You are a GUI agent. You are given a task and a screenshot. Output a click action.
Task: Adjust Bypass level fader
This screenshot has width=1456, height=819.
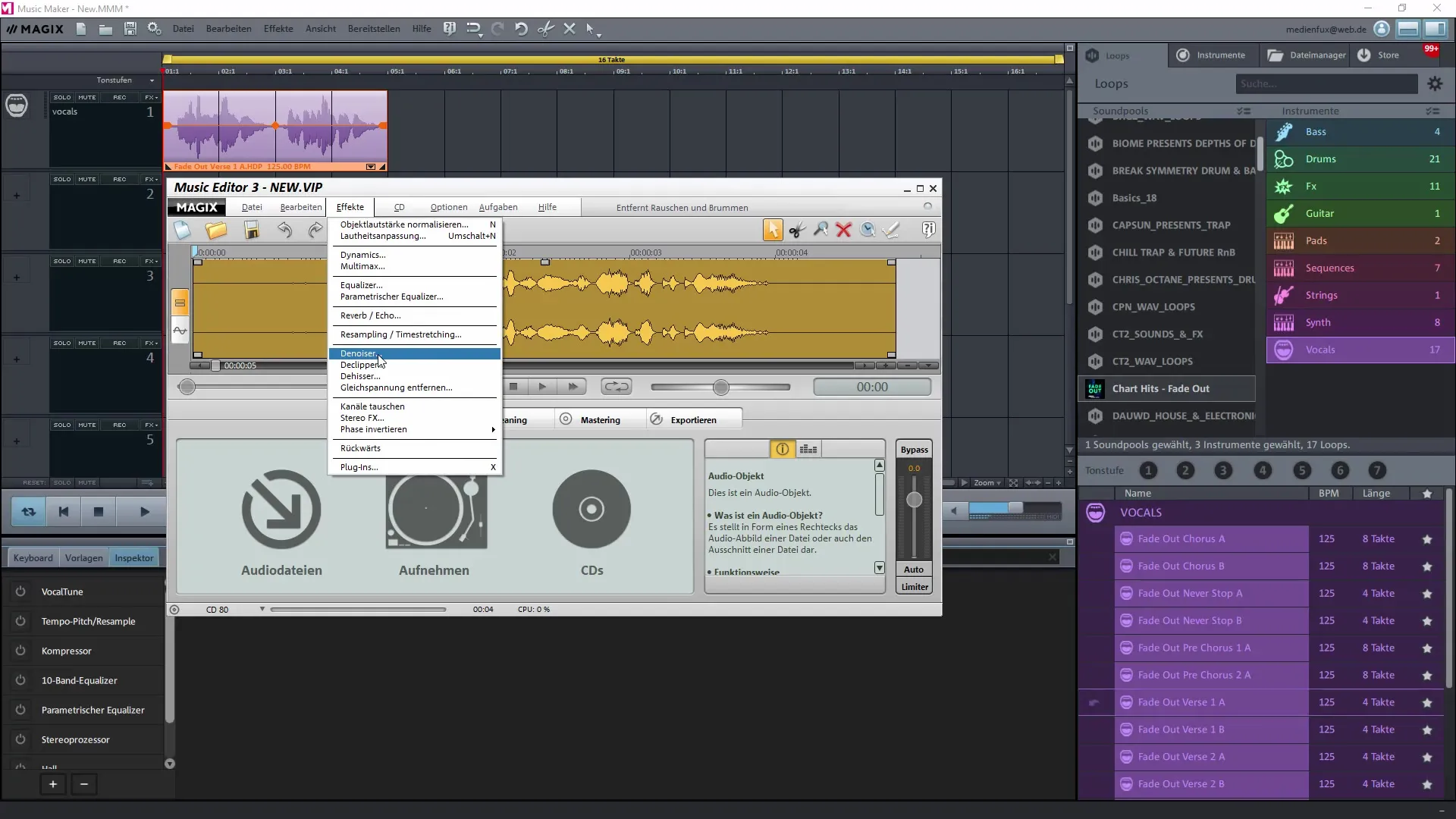pos(914,500)
